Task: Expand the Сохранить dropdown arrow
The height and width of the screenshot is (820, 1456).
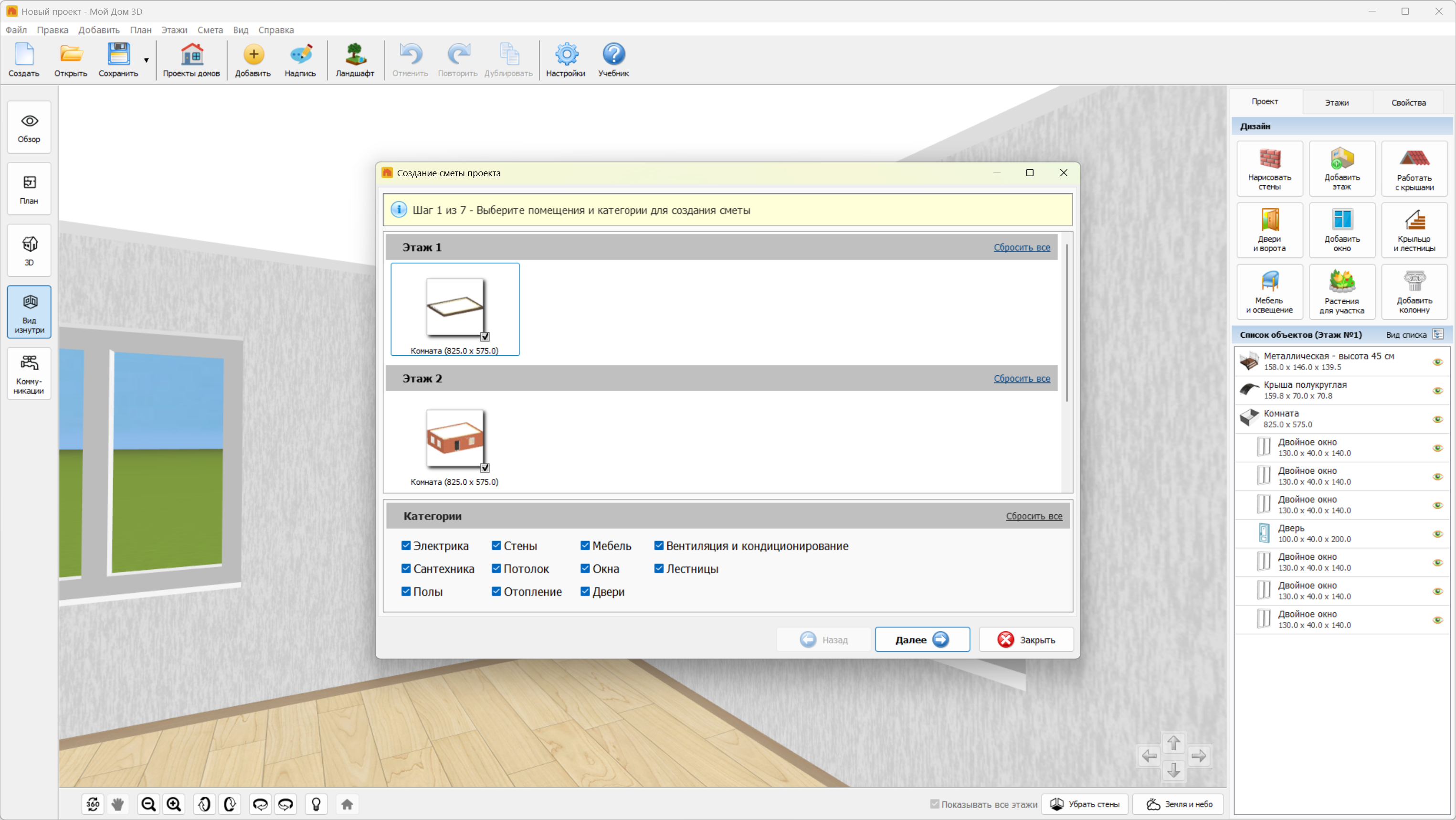Action: pos(147,60)
